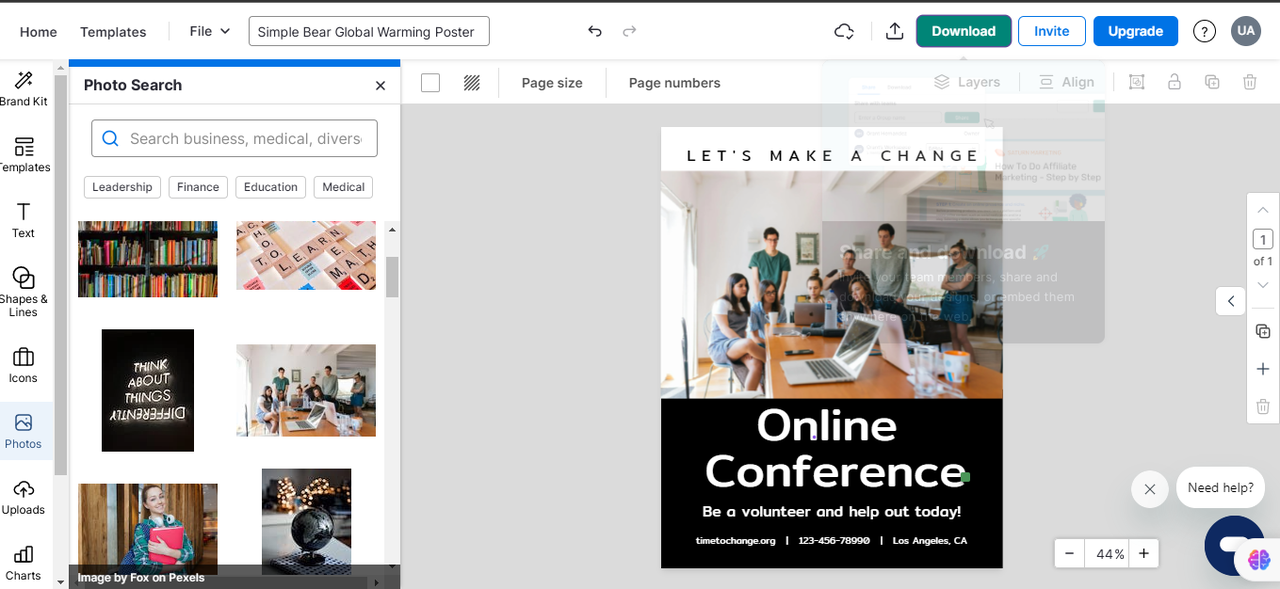This screenshot has width=1280, height=589.
Task: Open the help question mark icon
Action: coord(1204,31)
